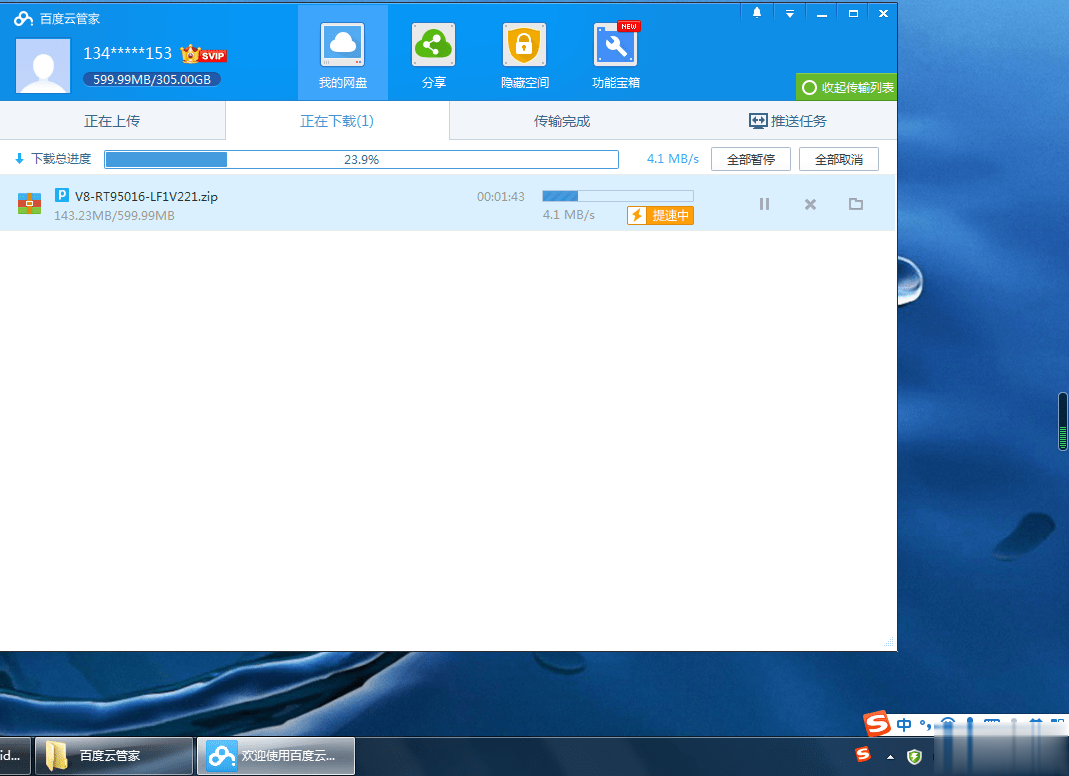This screenshot has height=776, width=1069.
Task: Open the 推送任务 tab
Action: tap(787, 121)
